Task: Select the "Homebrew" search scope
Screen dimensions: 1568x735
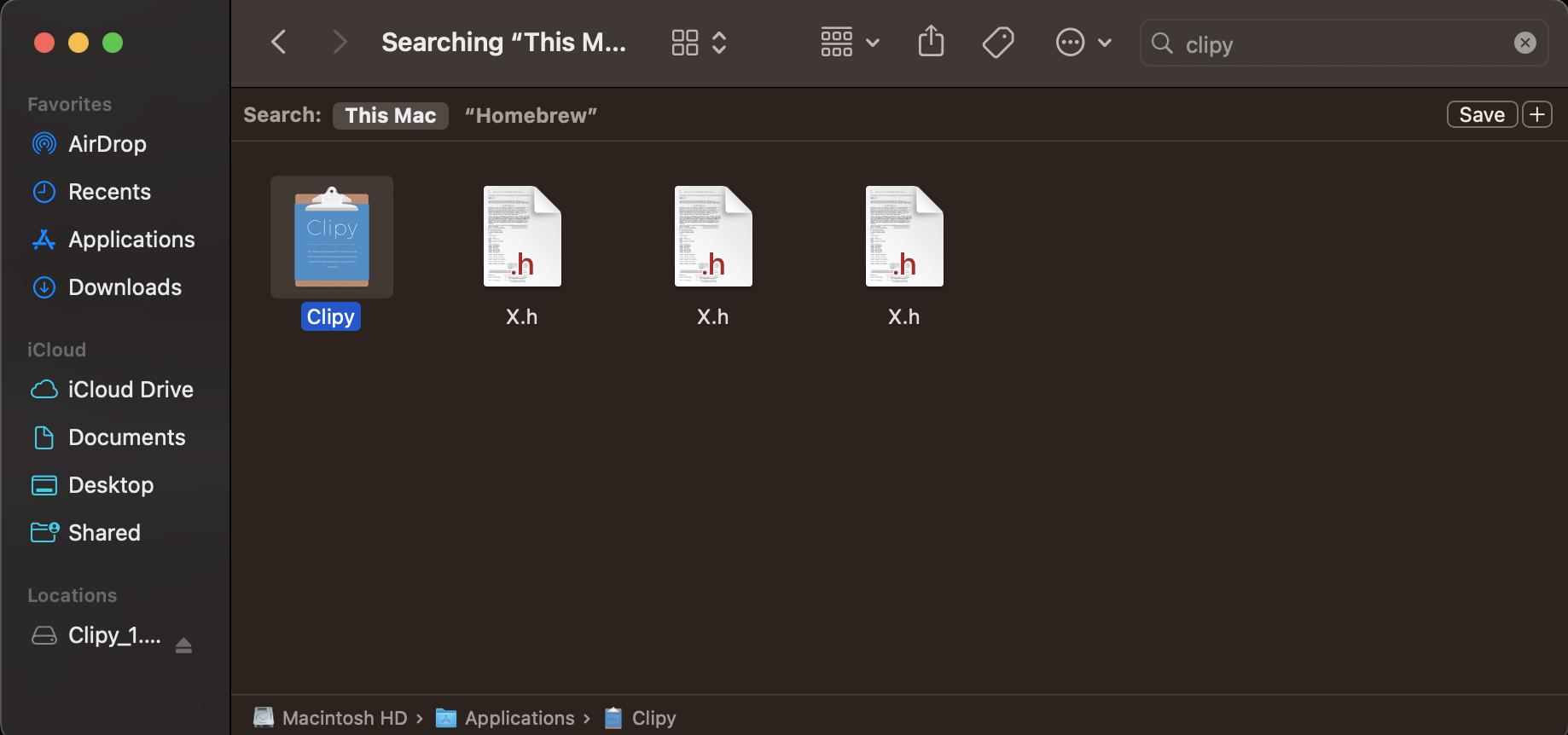Action: 531,115
